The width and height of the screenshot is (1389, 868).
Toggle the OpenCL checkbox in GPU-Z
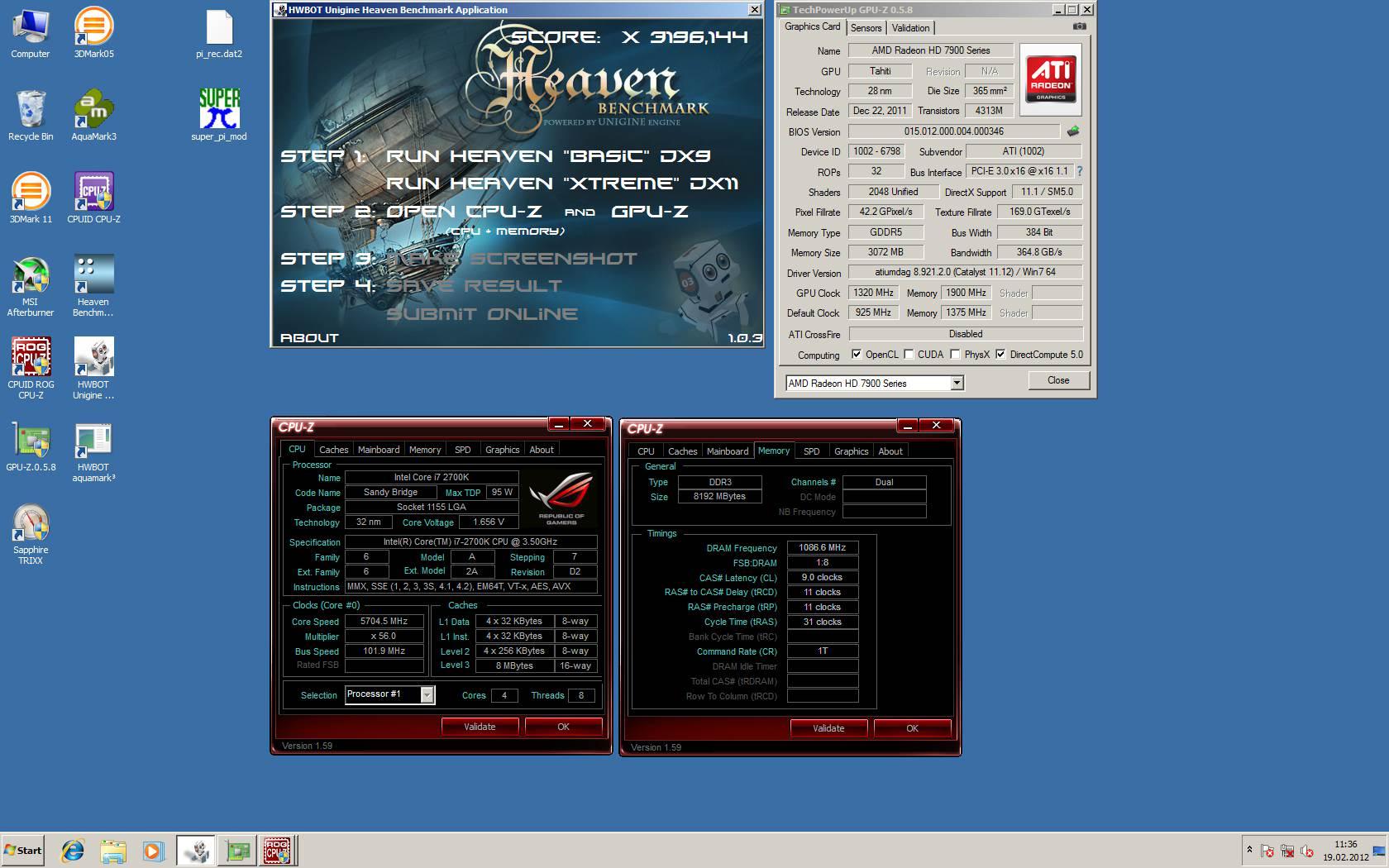click(857, 355)
